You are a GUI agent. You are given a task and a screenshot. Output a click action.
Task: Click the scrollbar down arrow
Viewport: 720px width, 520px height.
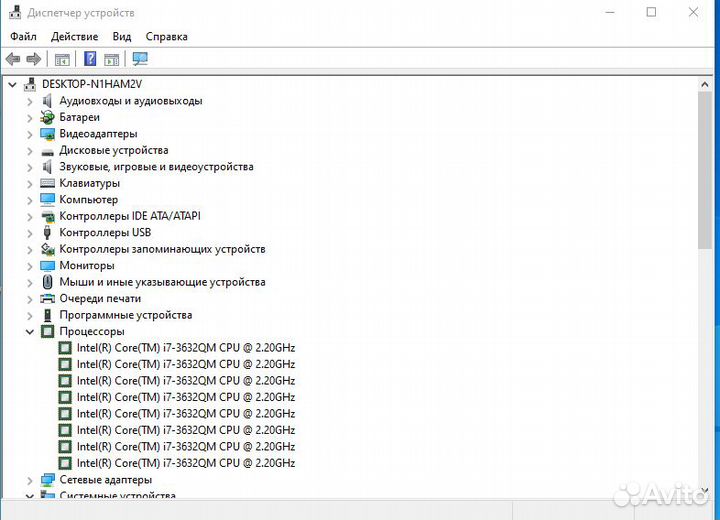(x=705, y=491)
